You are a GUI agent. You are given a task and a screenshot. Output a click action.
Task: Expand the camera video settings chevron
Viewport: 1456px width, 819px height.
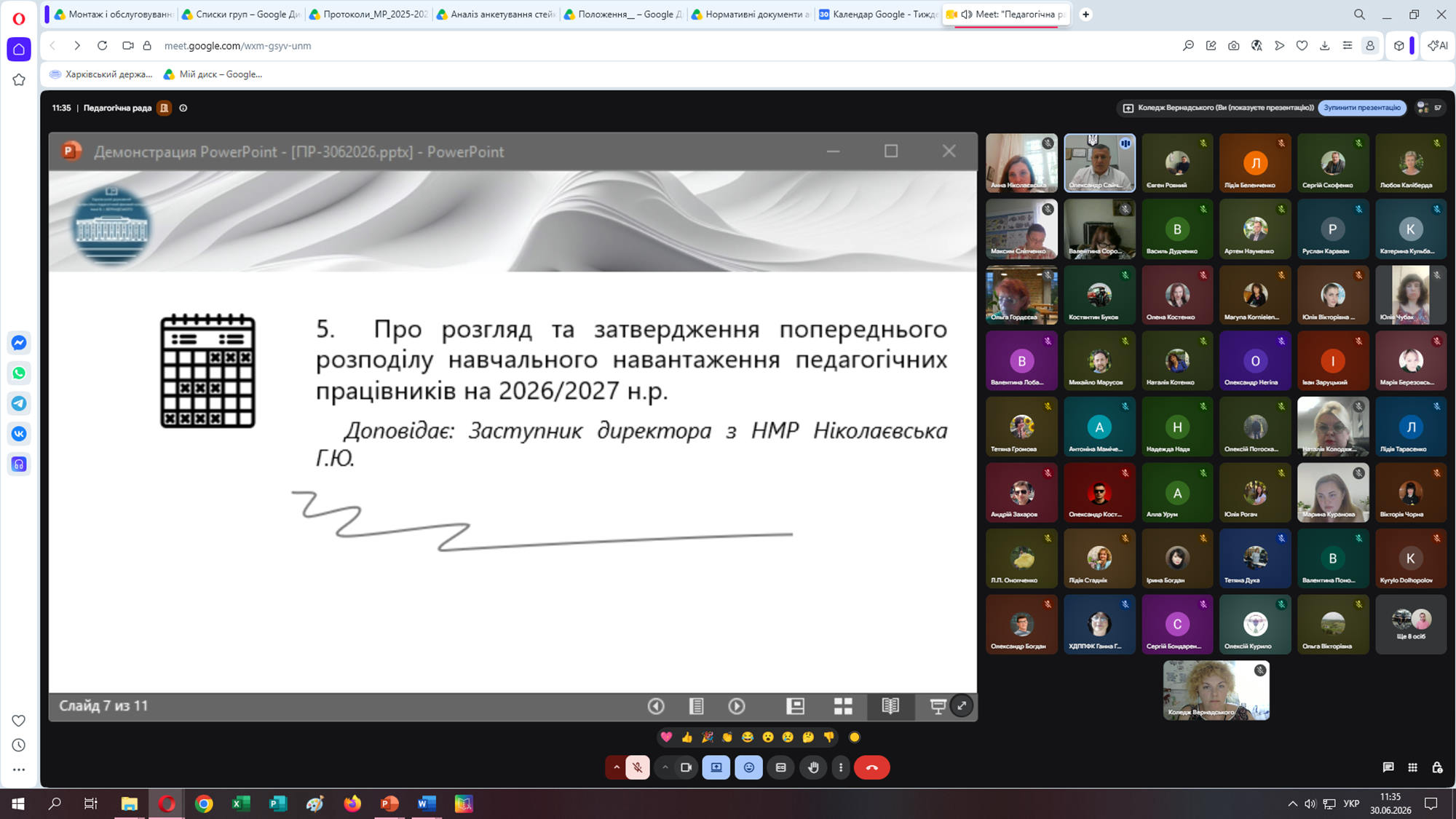pyautogui.click(x=665, y=767)
